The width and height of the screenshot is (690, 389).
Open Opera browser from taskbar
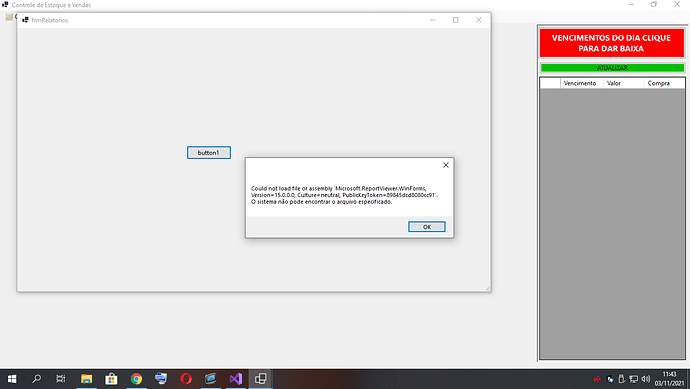click(x=186, y=379)
